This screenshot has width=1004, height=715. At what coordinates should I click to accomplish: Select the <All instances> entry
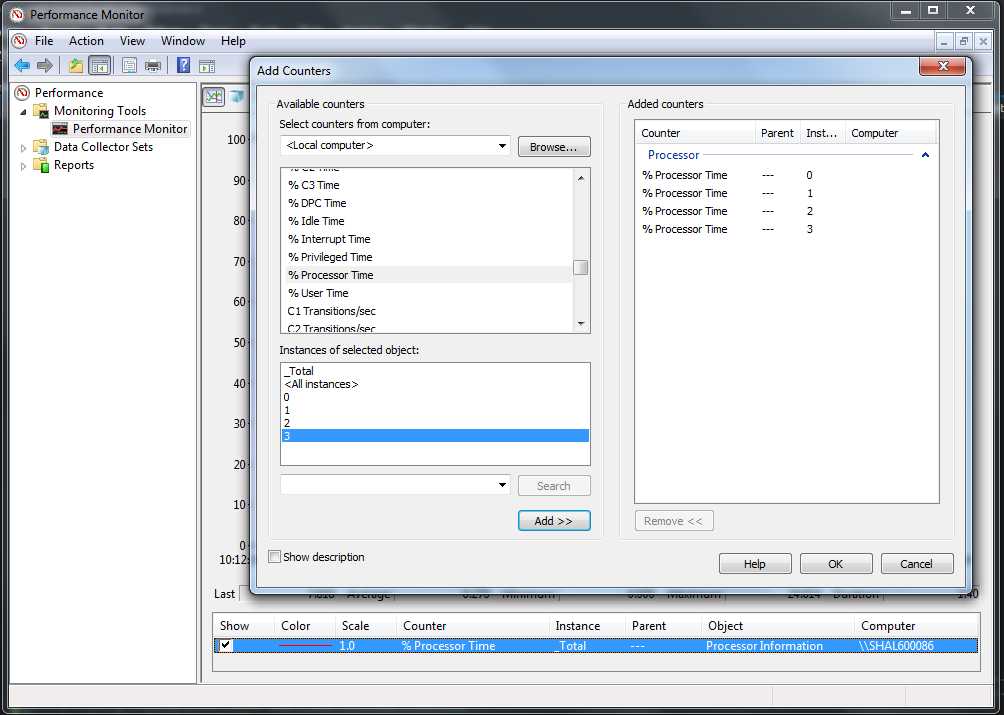pyautogui.click(x=435, y=384)
